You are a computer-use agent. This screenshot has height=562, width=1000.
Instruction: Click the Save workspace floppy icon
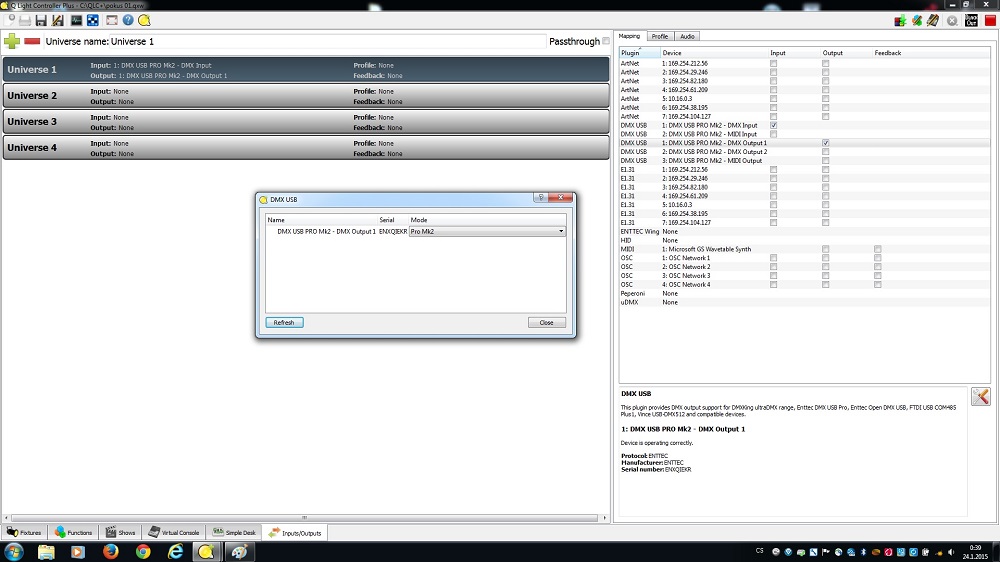[x=41, y=20]
